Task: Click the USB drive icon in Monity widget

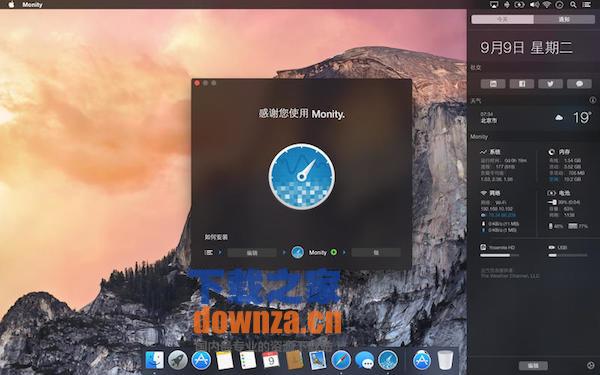Action: tap(552, 248)
